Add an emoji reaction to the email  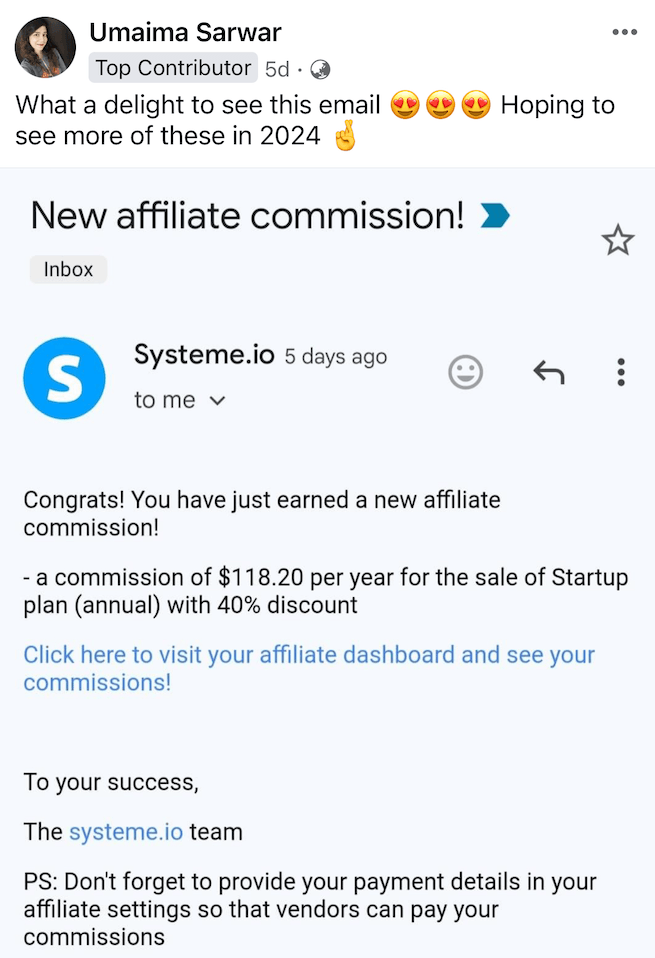465,373
